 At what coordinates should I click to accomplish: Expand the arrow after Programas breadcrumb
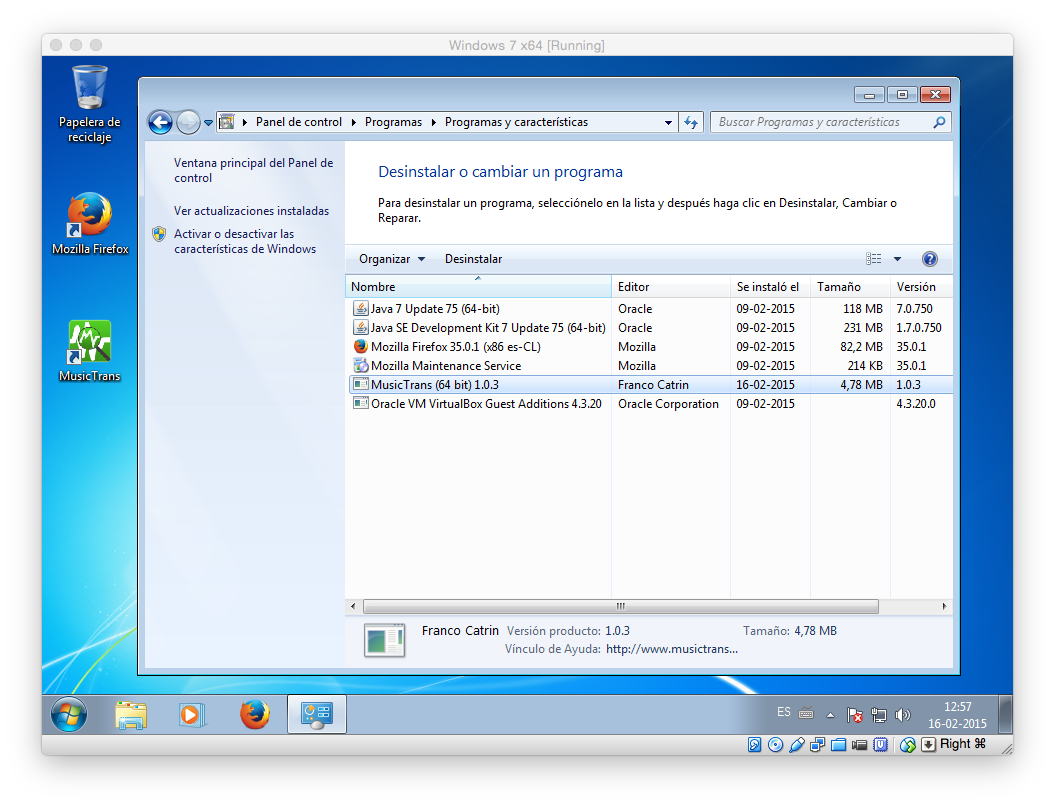pos(433,122)
